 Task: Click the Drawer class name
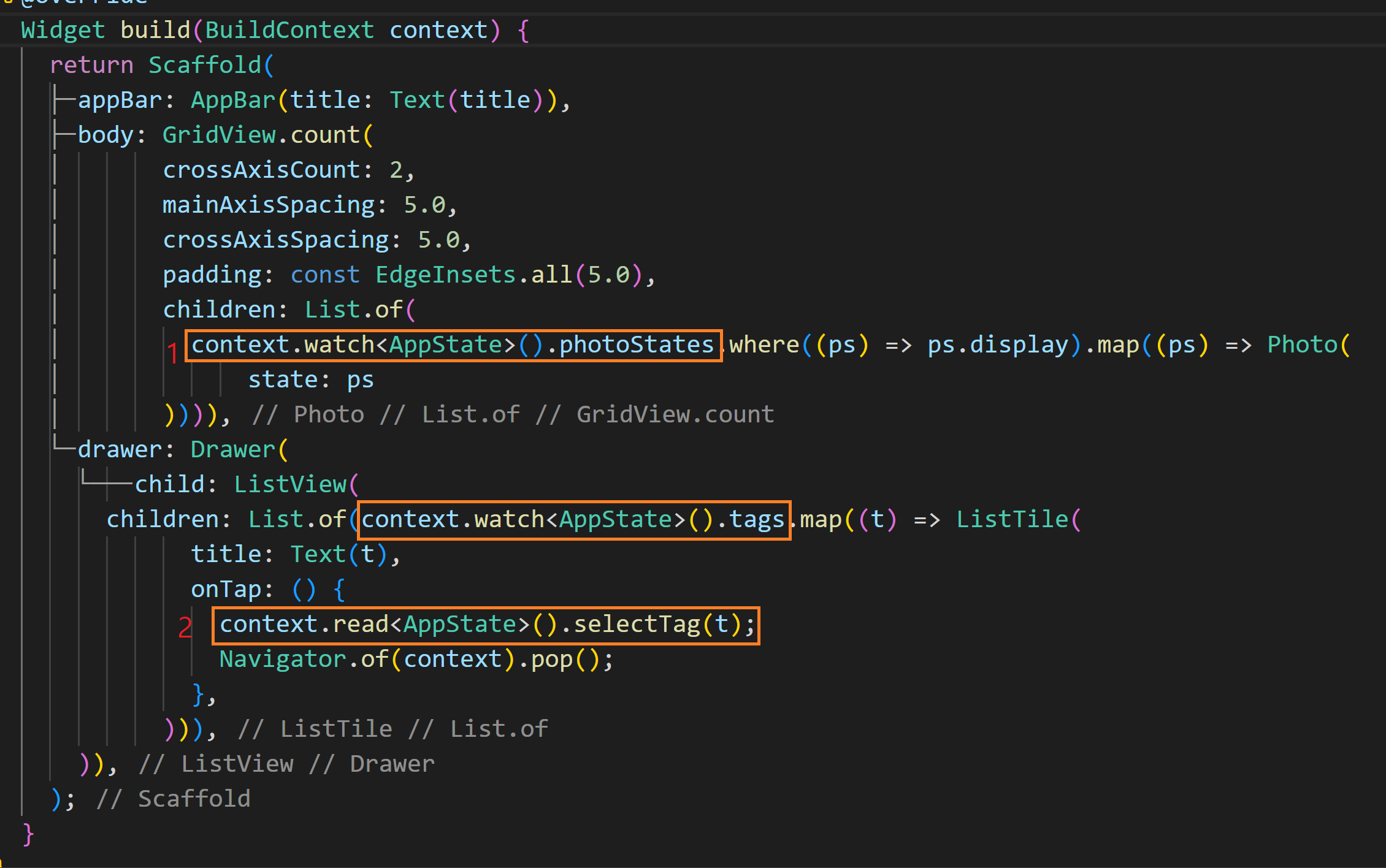pos(232,449)
